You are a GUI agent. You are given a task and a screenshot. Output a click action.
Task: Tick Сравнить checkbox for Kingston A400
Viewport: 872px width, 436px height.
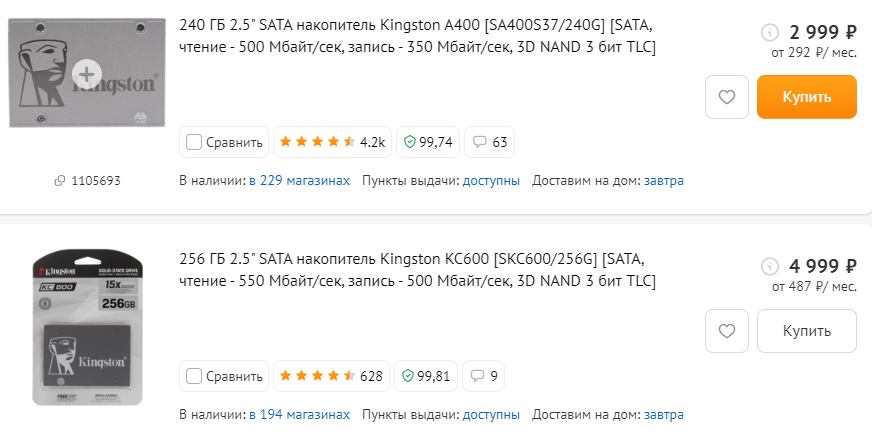point(194,142)
